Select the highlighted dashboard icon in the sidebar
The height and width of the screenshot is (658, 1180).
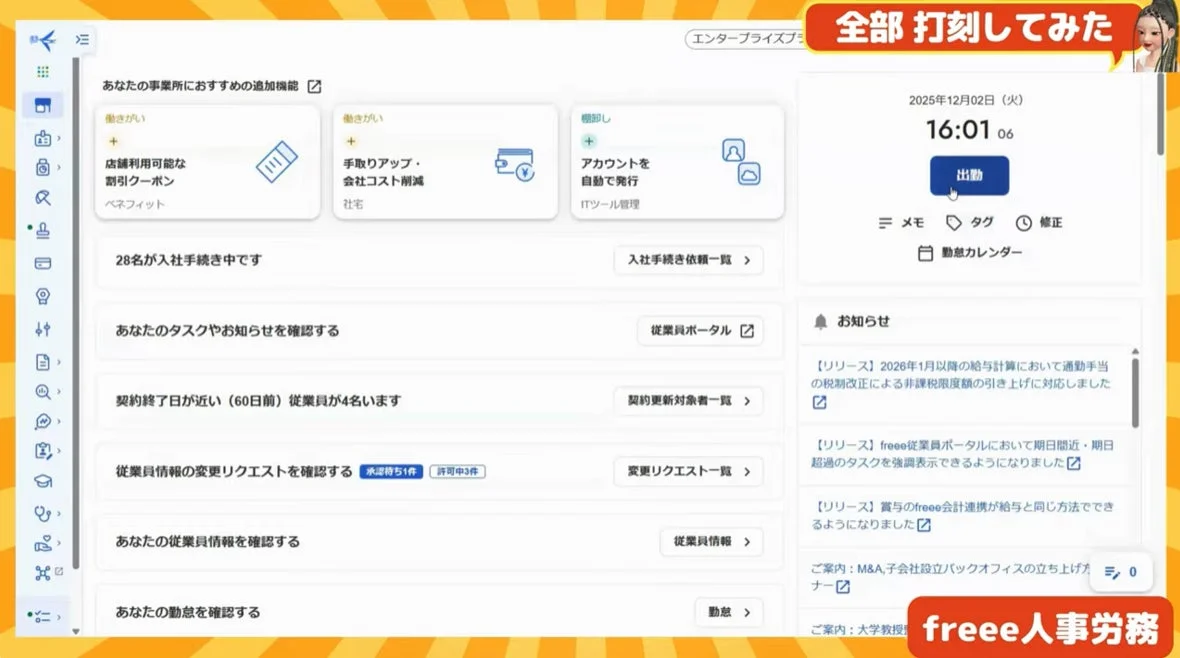[43, 103]
